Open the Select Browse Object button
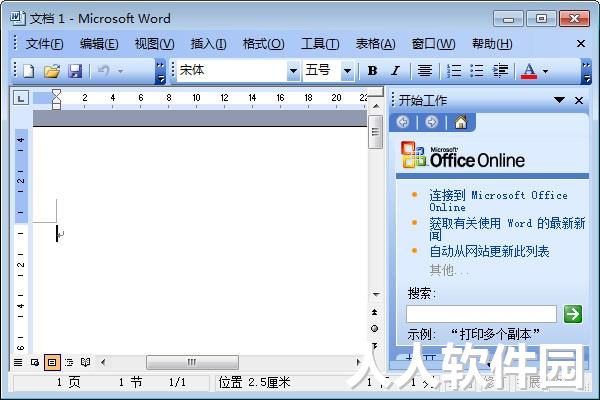Screen dimensions: 600x400 click(375, 328)
